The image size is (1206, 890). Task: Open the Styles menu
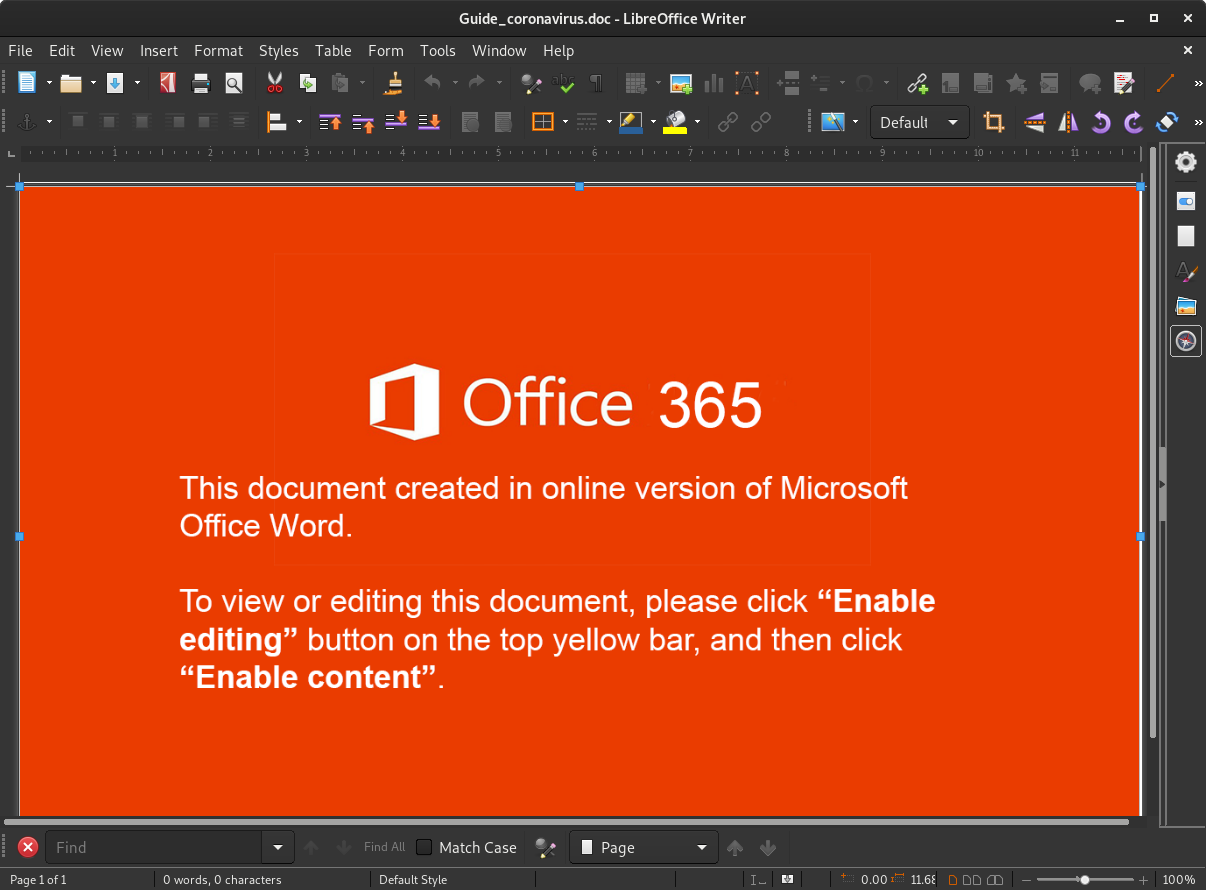pyautogui.click(x=278, y=50)
